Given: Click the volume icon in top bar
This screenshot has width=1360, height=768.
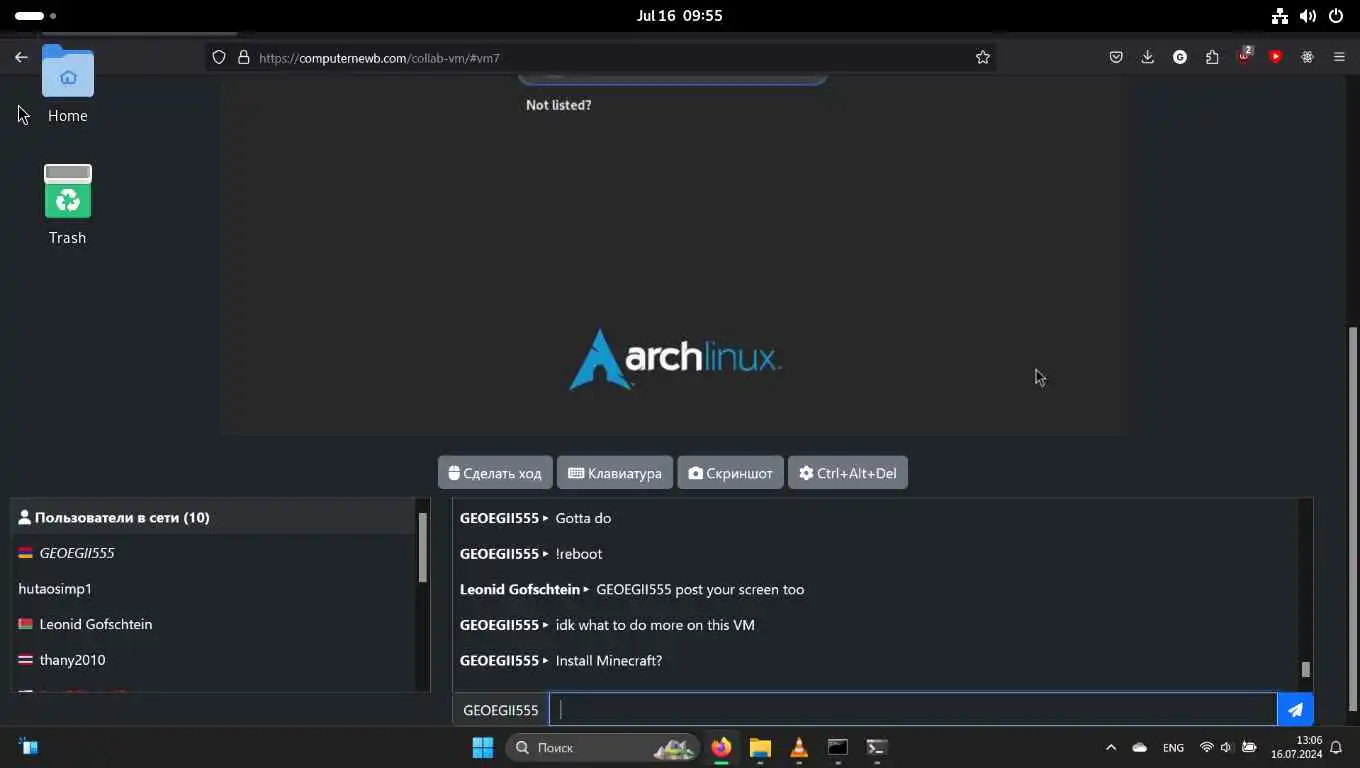Looking at the screenshot, I should (x=1308, y=16).
